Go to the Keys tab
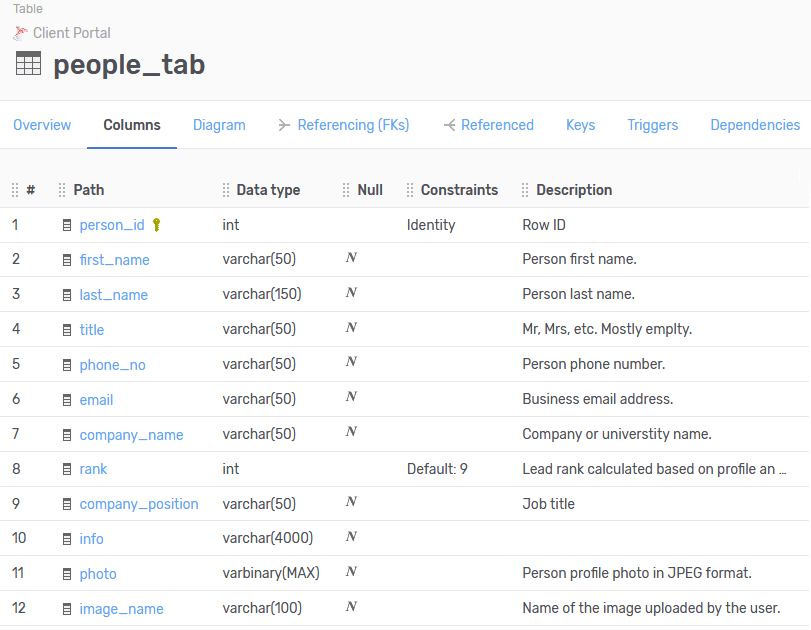The image size is (811, 630). point(580,125)
